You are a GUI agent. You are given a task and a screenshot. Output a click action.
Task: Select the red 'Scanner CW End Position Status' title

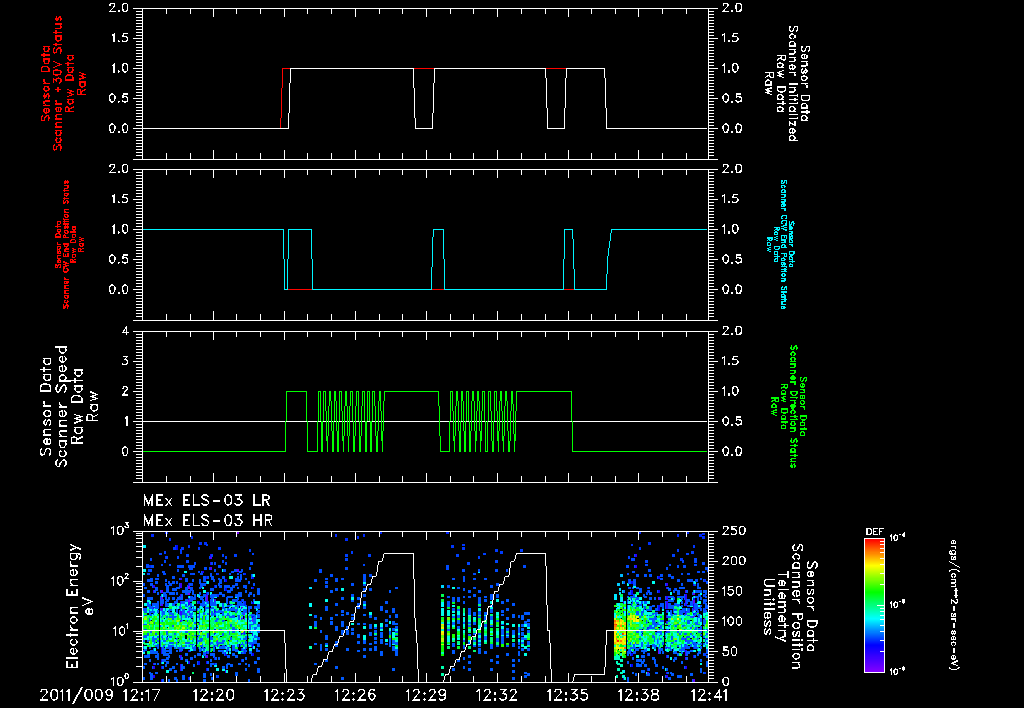click(66, 245)
